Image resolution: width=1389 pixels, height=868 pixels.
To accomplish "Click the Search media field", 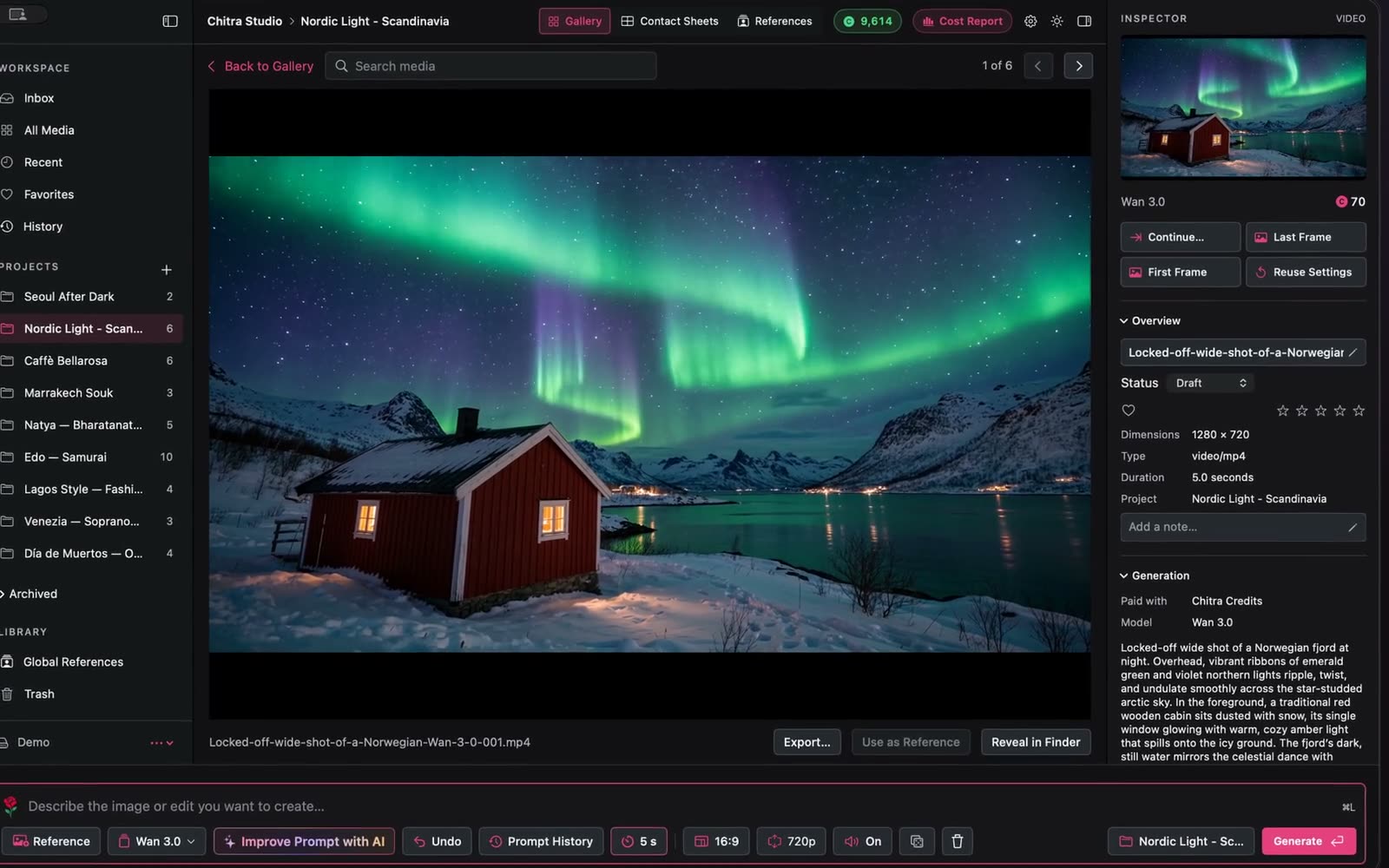I will point(490,66).
